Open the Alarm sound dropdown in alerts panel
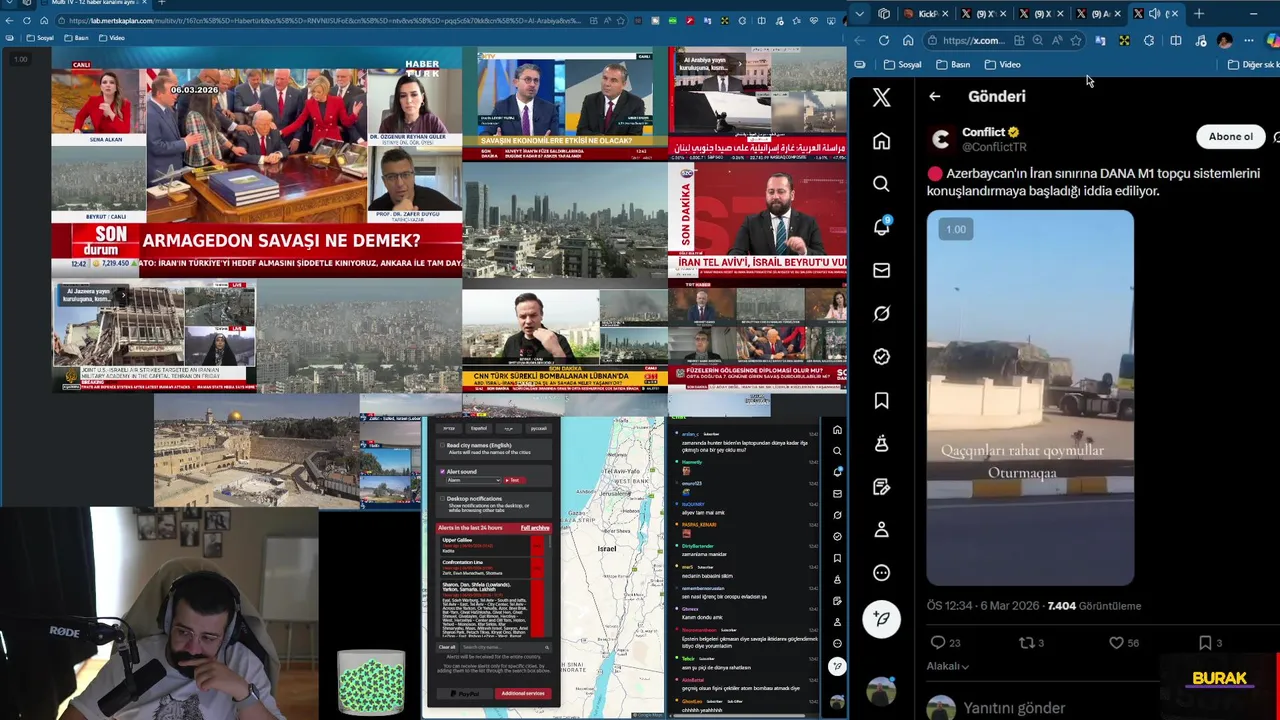Viewport: 1280px width, 720px height. tap(473, 480)
